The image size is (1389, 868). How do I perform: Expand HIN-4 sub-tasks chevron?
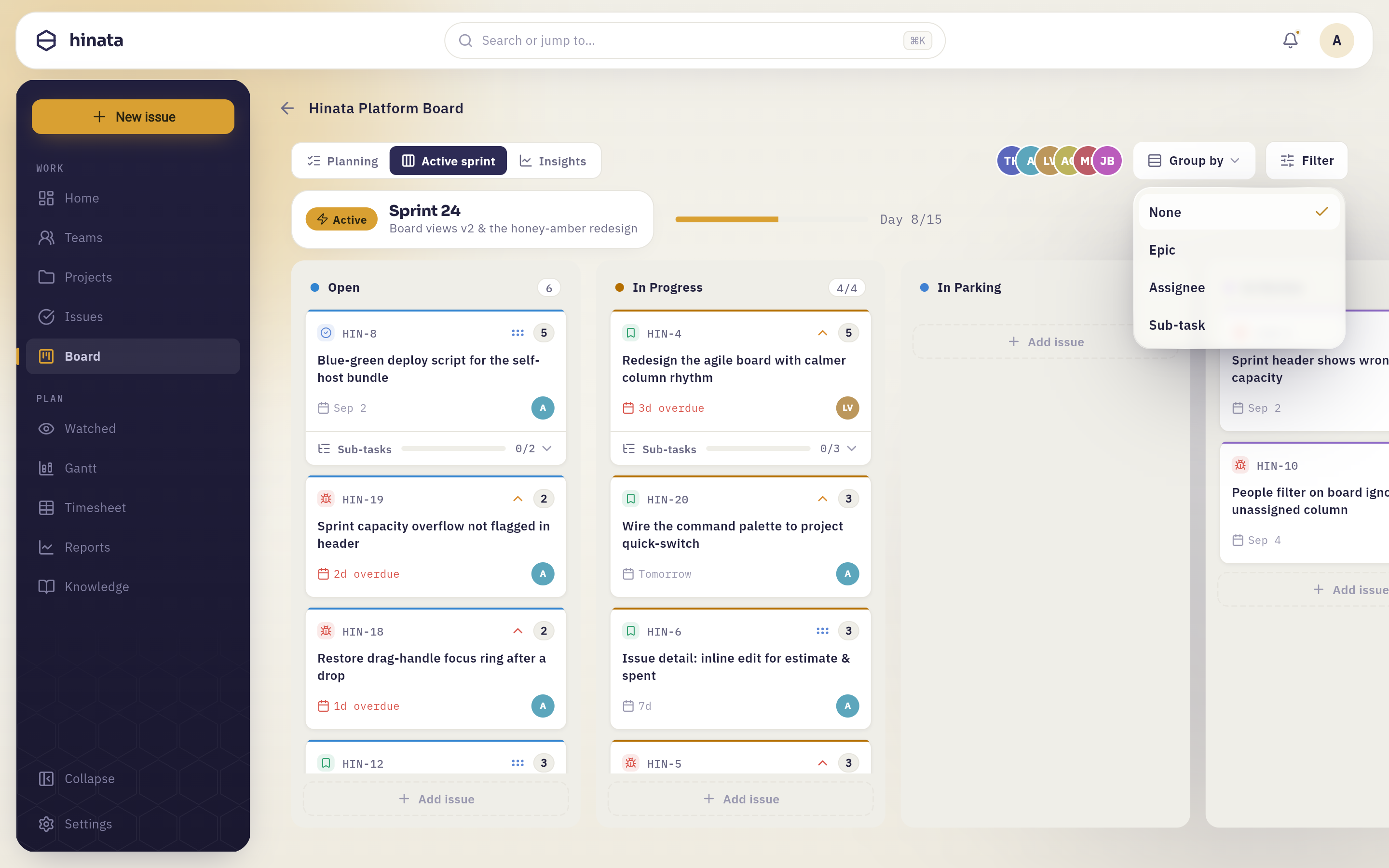852,449
